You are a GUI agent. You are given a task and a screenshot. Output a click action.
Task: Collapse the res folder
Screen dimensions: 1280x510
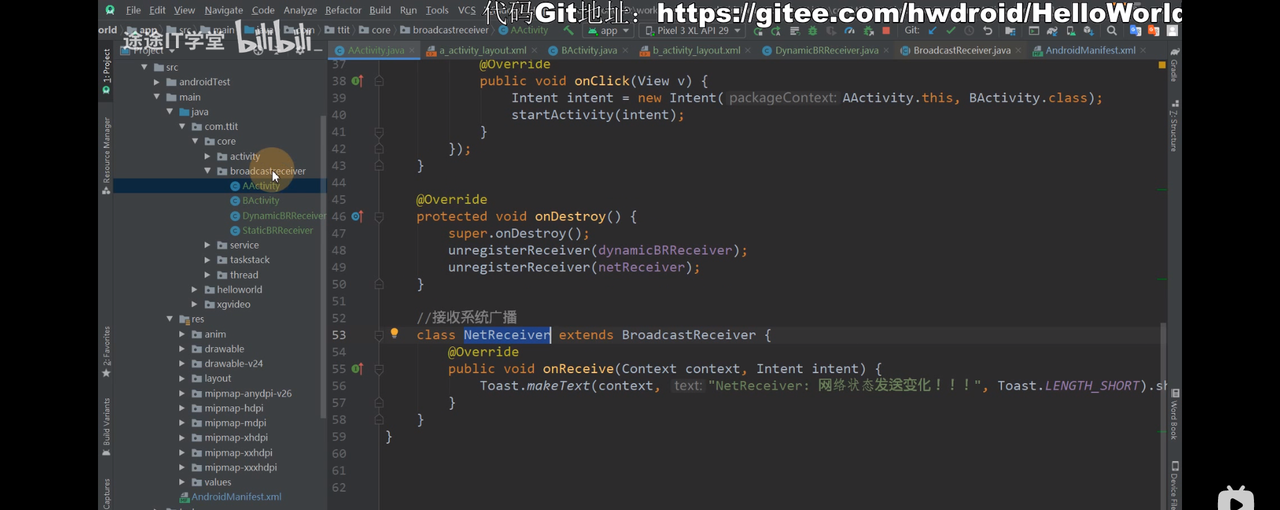coord(170,319)
